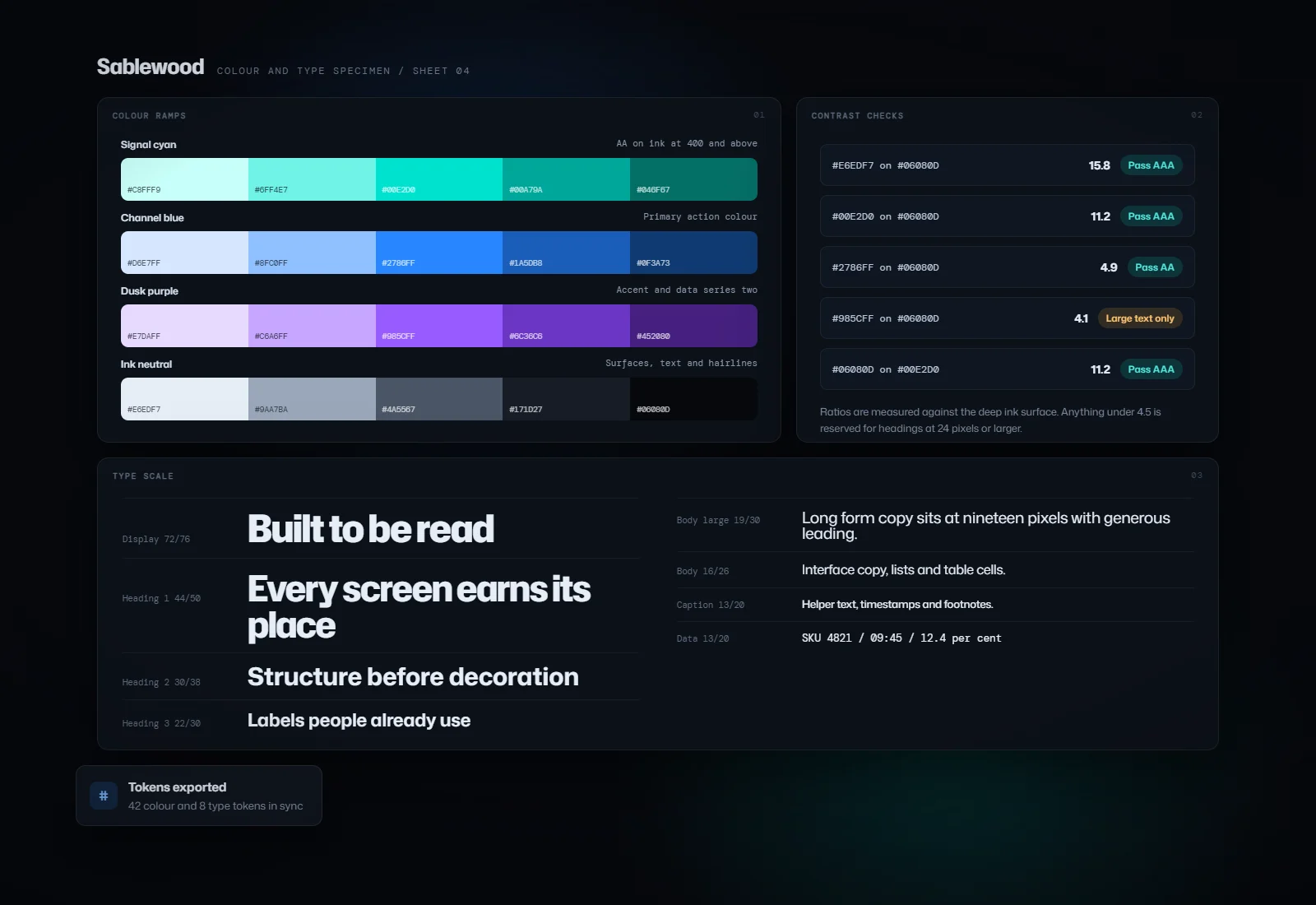Select the #D6E7FF Channel blue swatch
Screen dimensions: 1316x905
pyautogui.click(x=184, y=253)
